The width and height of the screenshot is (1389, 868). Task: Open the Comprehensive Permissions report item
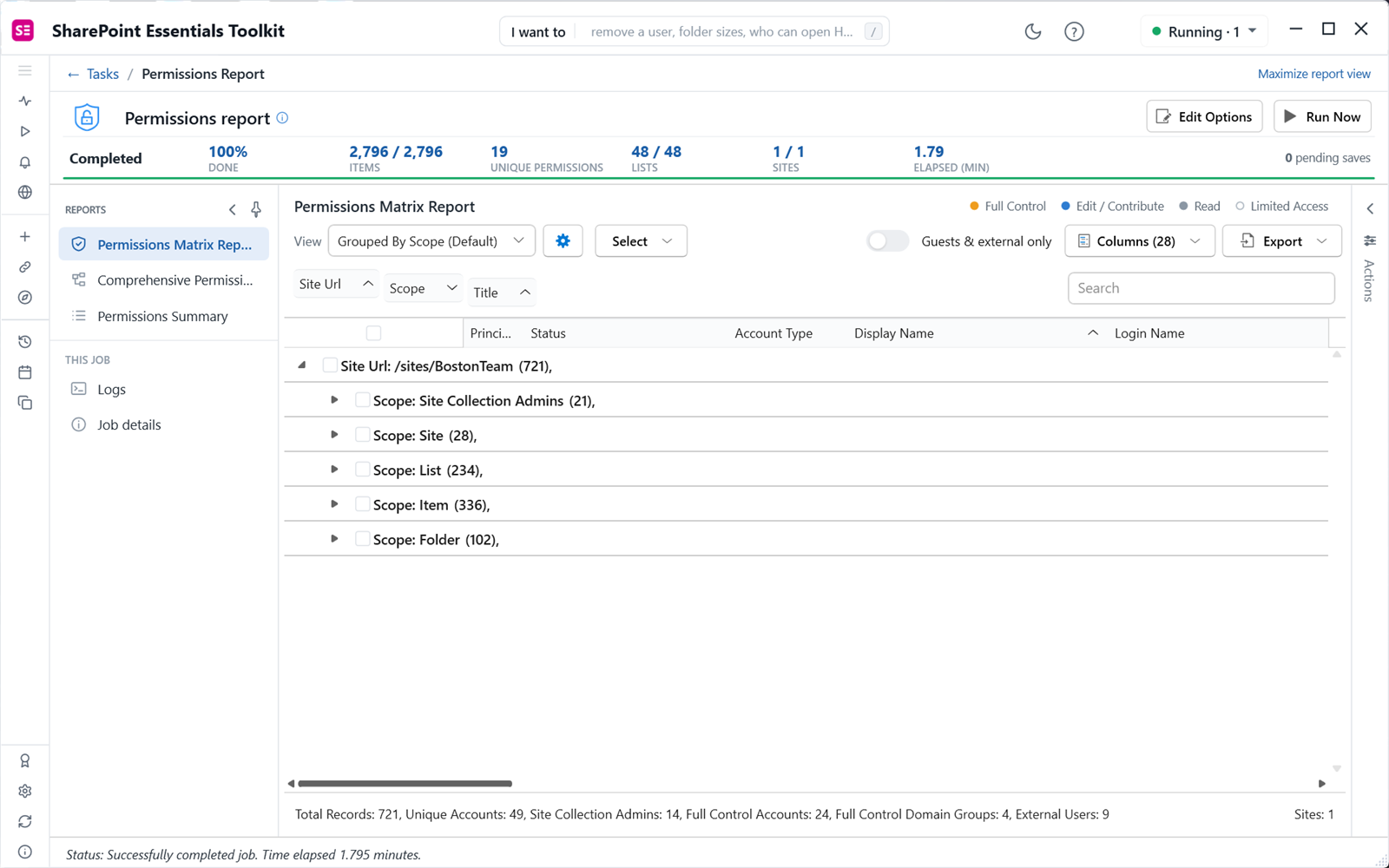point(164,280)
